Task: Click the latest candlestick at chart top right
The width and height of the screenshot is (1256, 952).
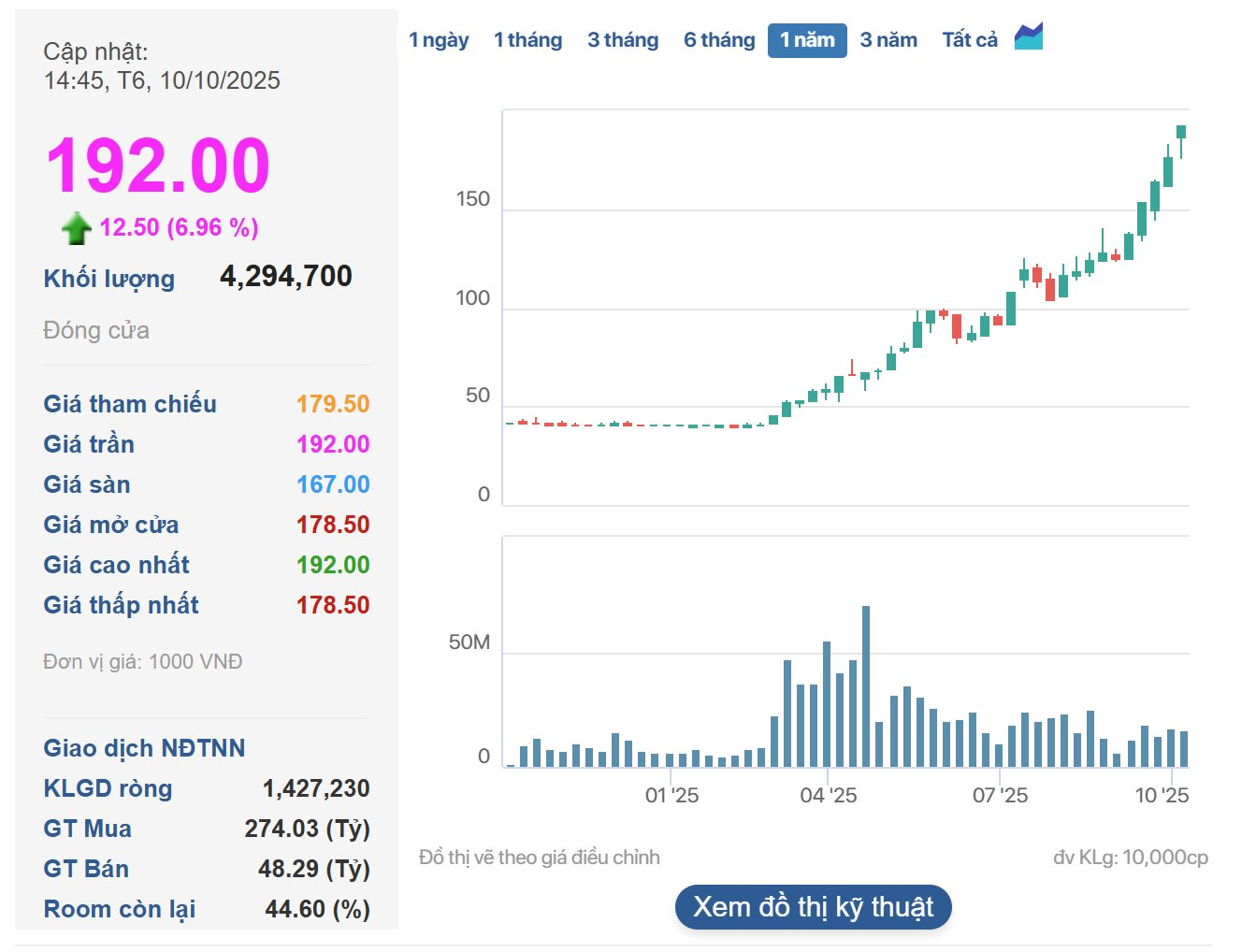Action: point(1181,134)
